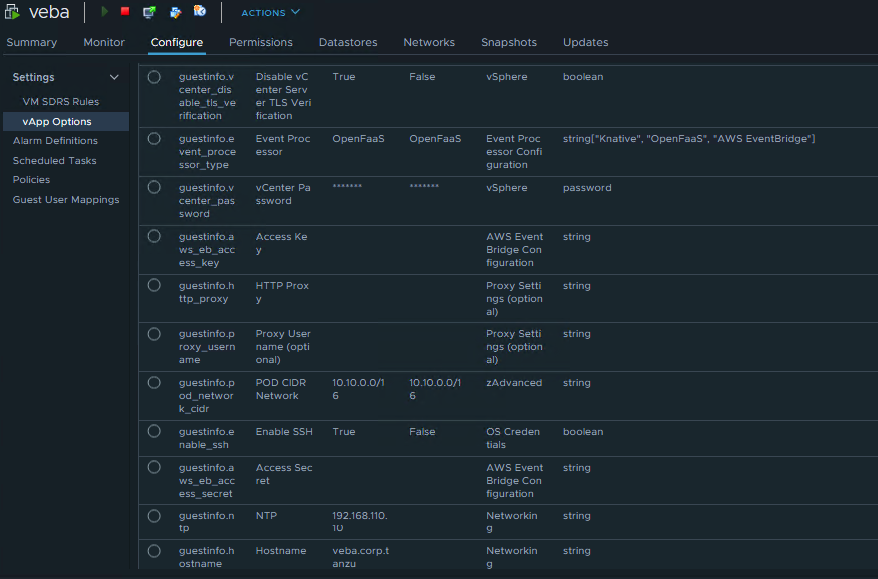Viewport: 878px width, 579px height.
Task: Click the boolean type in Enable SSH row
Action: [583, 432]
